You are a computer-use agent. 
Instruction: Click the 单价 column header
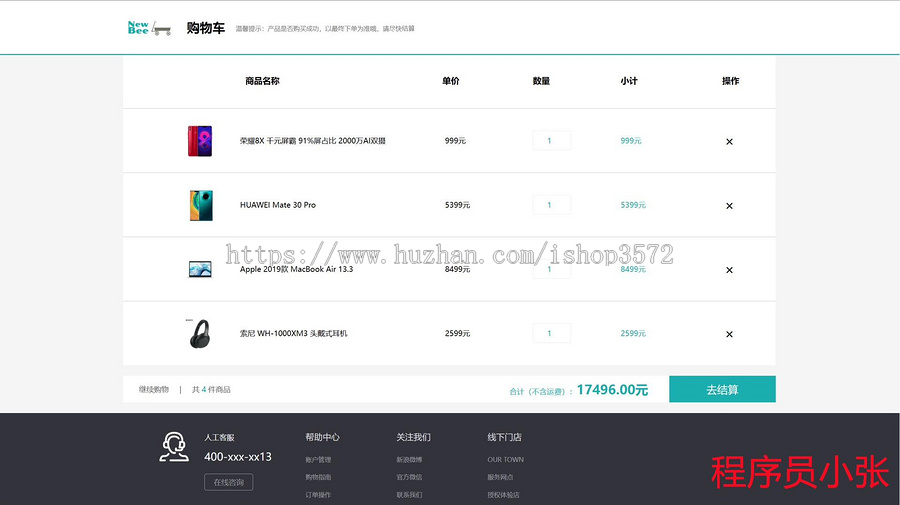451,81
